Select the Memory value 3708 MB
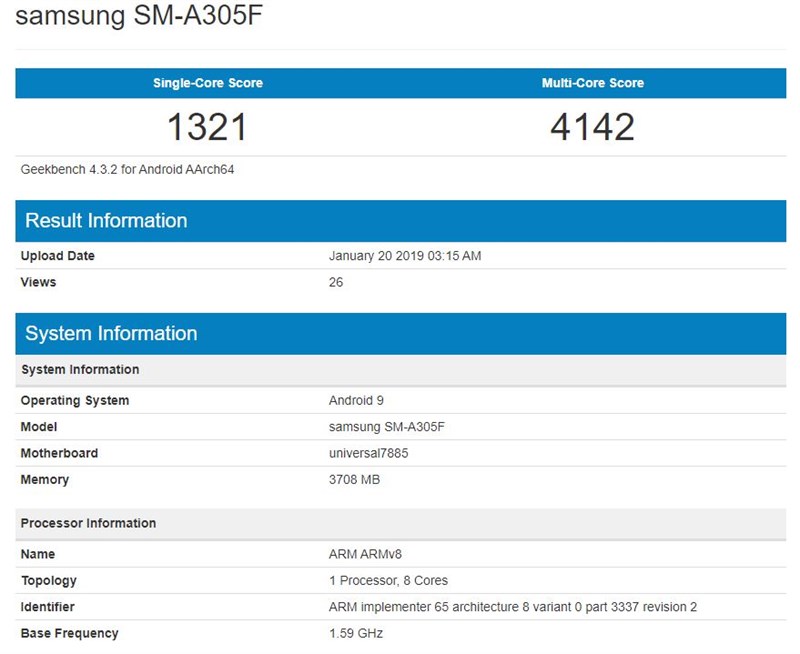This screenshot has width=800, height=654. [x=357, y=480]
